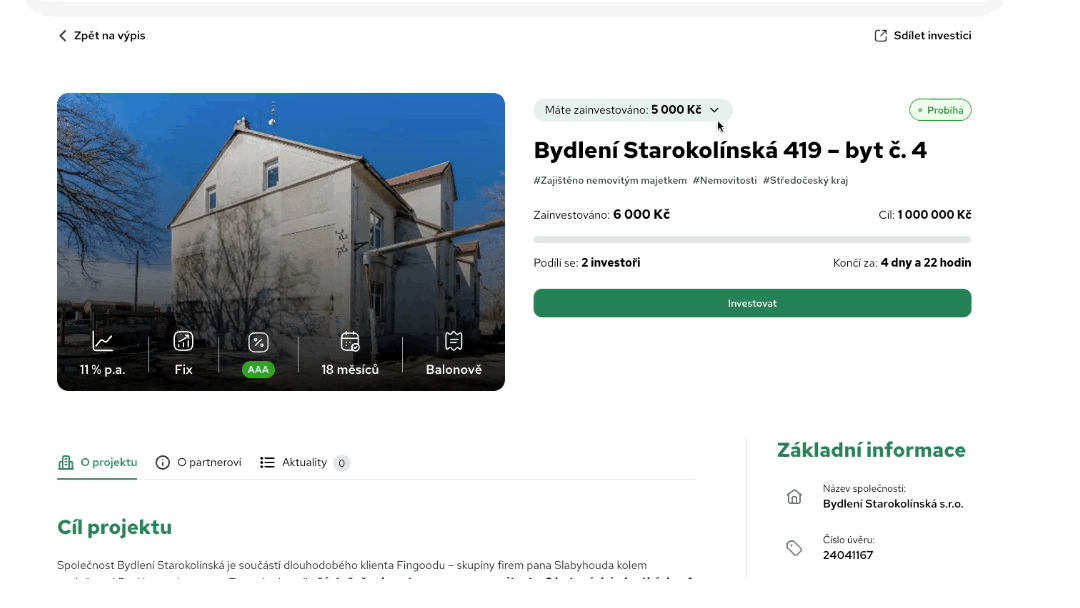Click the building photo thumbnail

(x=281, y=242)
